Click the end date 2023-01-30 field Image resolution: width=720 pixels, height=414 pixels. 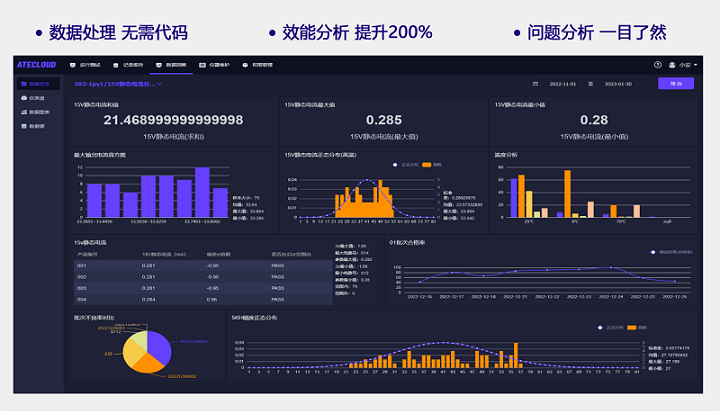[619, 84]
